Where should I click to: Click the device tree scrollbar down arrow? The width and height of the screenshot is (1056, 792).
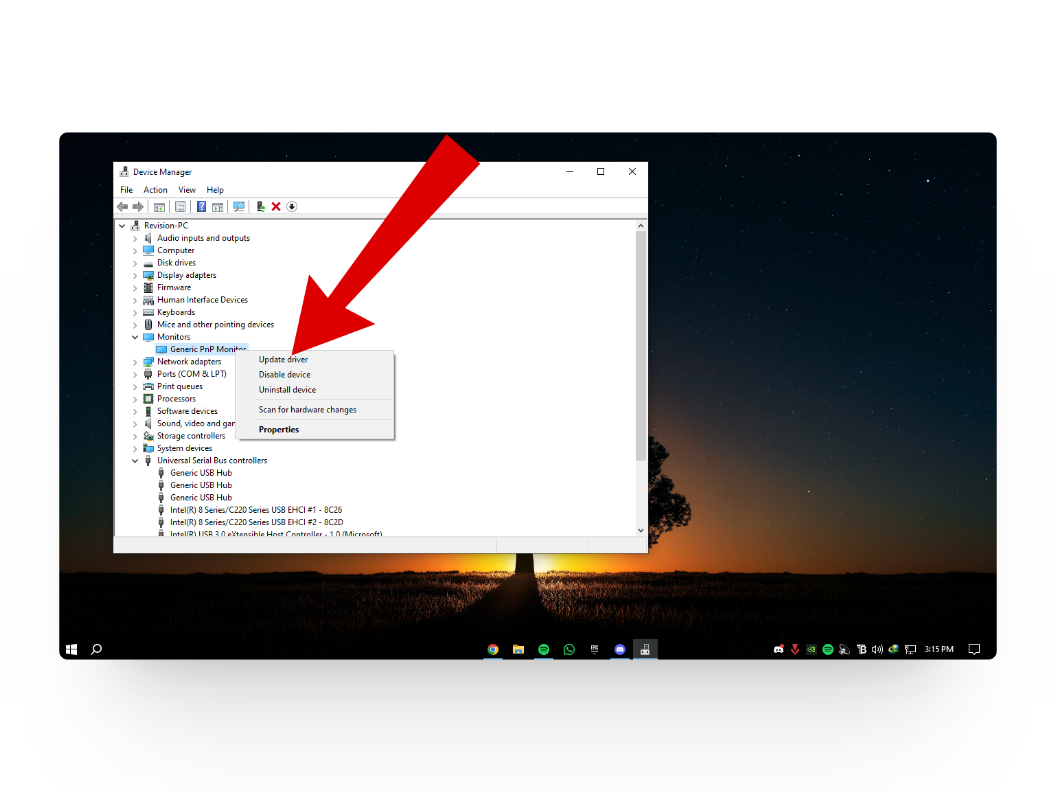pos(640,530)
